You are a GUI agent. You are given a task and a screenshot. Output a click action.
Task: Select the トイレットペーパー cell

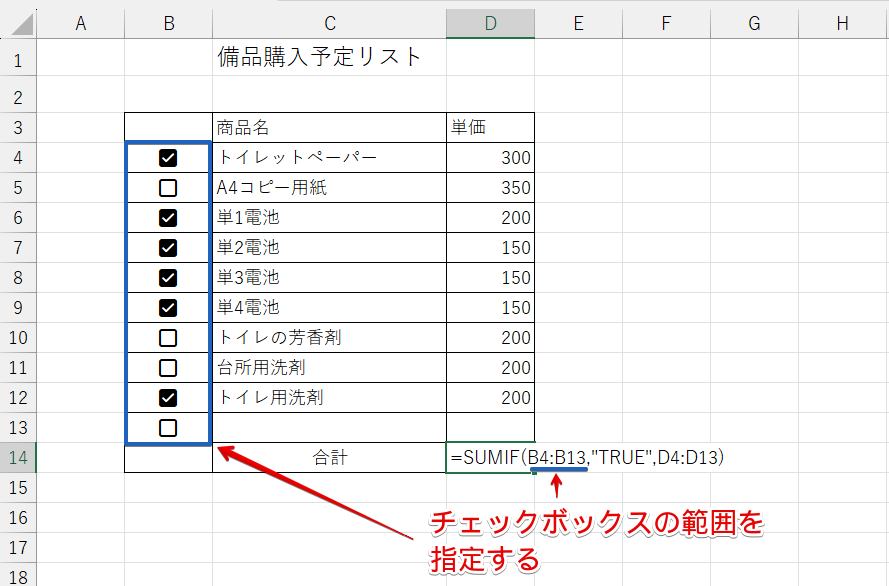[x=329, y=158]
